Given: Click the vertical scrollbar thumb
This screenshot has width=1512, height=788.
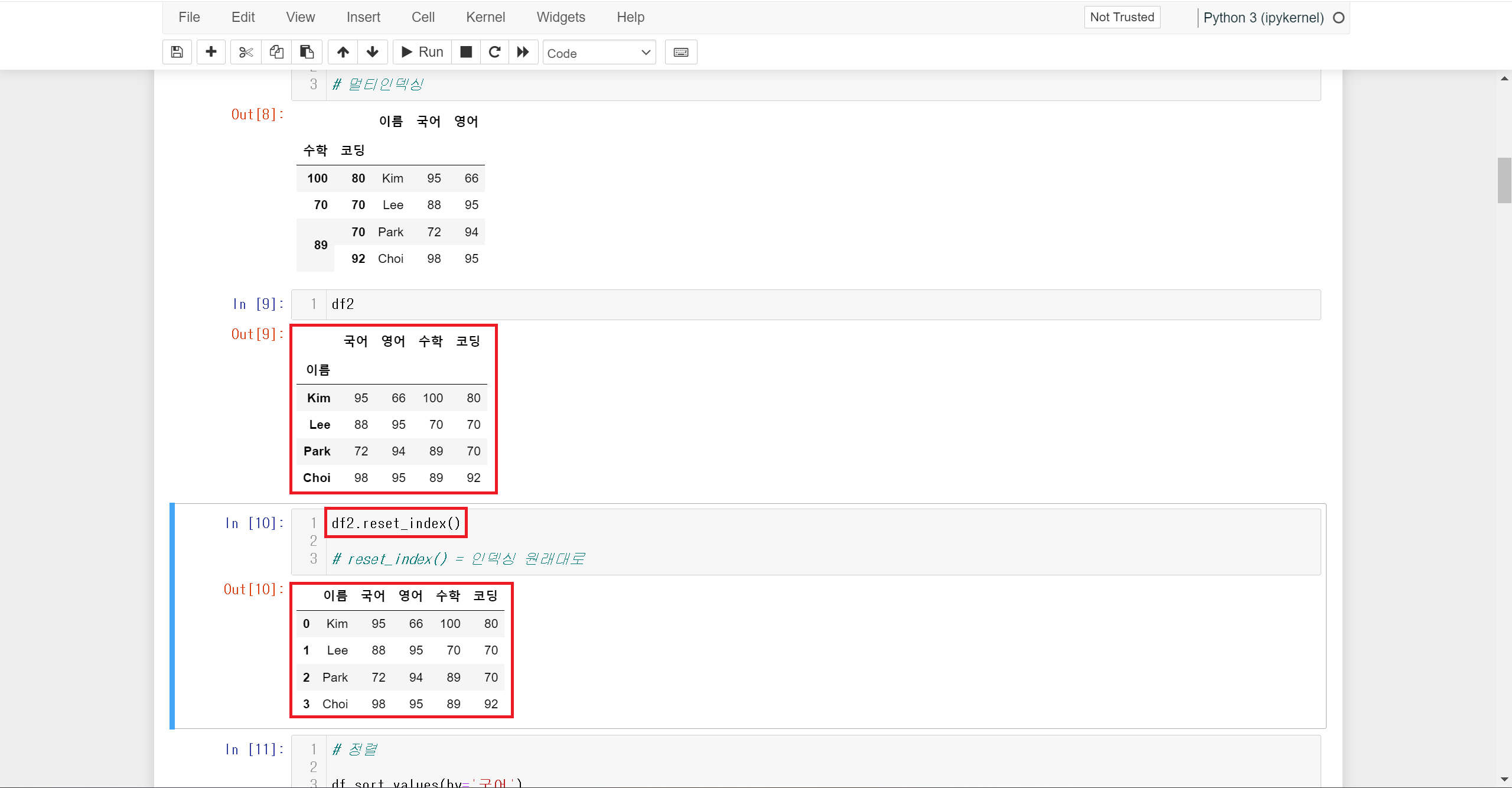Looking at the screenshot, I should coord(1504,180).
